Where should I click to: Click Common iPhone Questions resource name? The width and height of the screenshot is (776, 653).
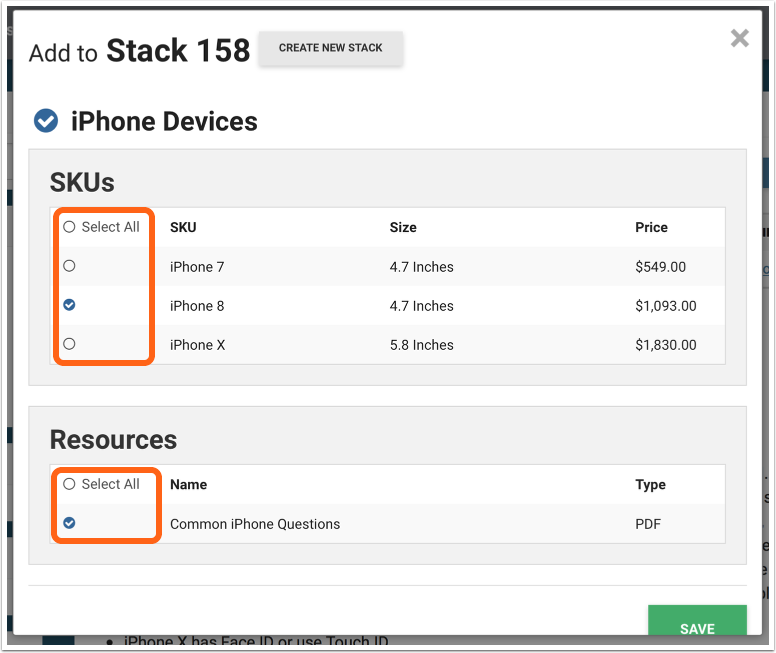pyautogui.click(x=255, y=524)
